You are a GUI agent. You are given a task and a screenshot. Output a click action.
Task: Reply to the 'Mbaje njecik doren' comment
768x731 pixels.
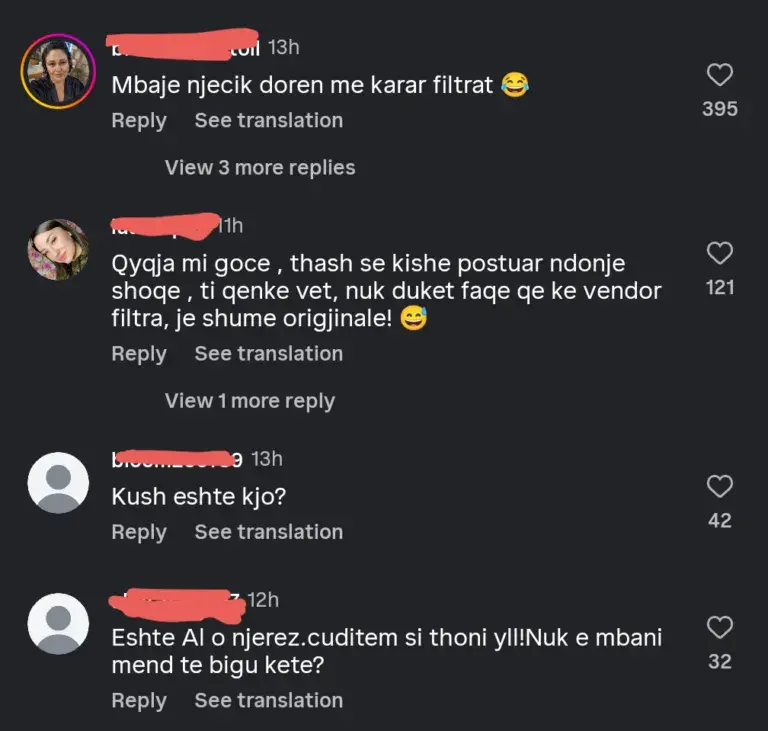[139, 120]
